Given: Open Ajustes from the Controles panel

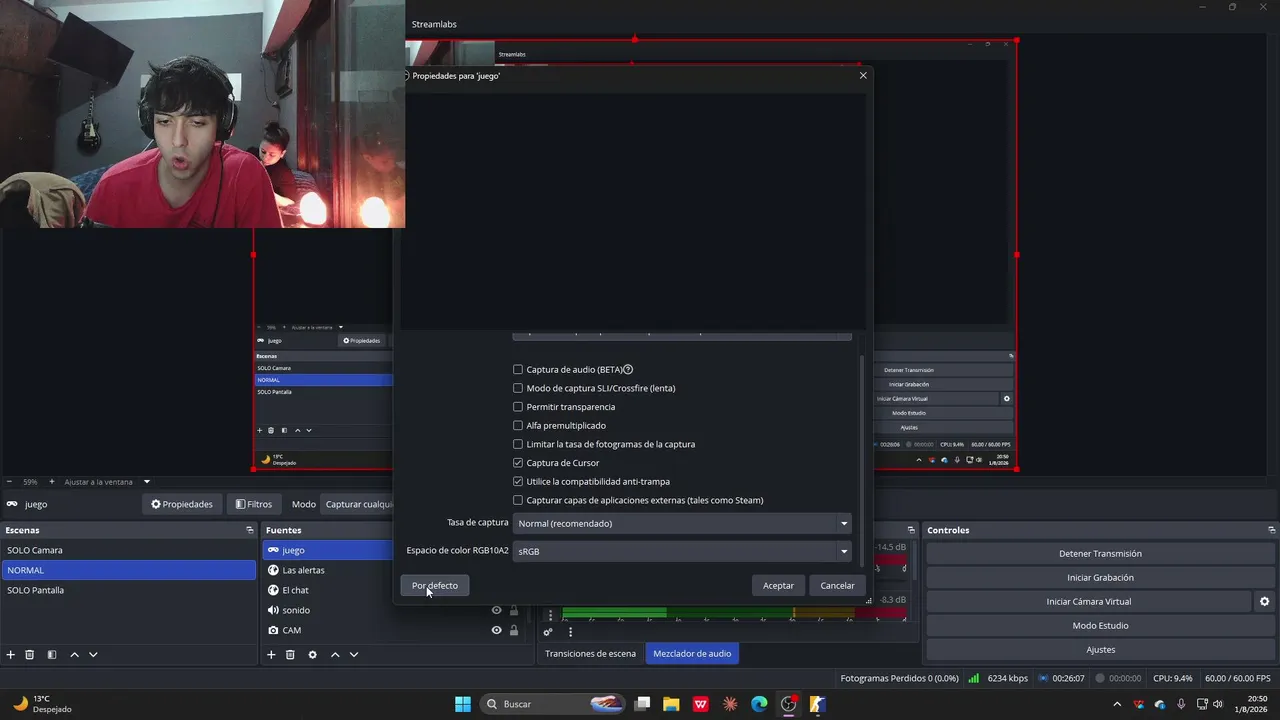Looking at the screenshot, I should point(1100,650).
